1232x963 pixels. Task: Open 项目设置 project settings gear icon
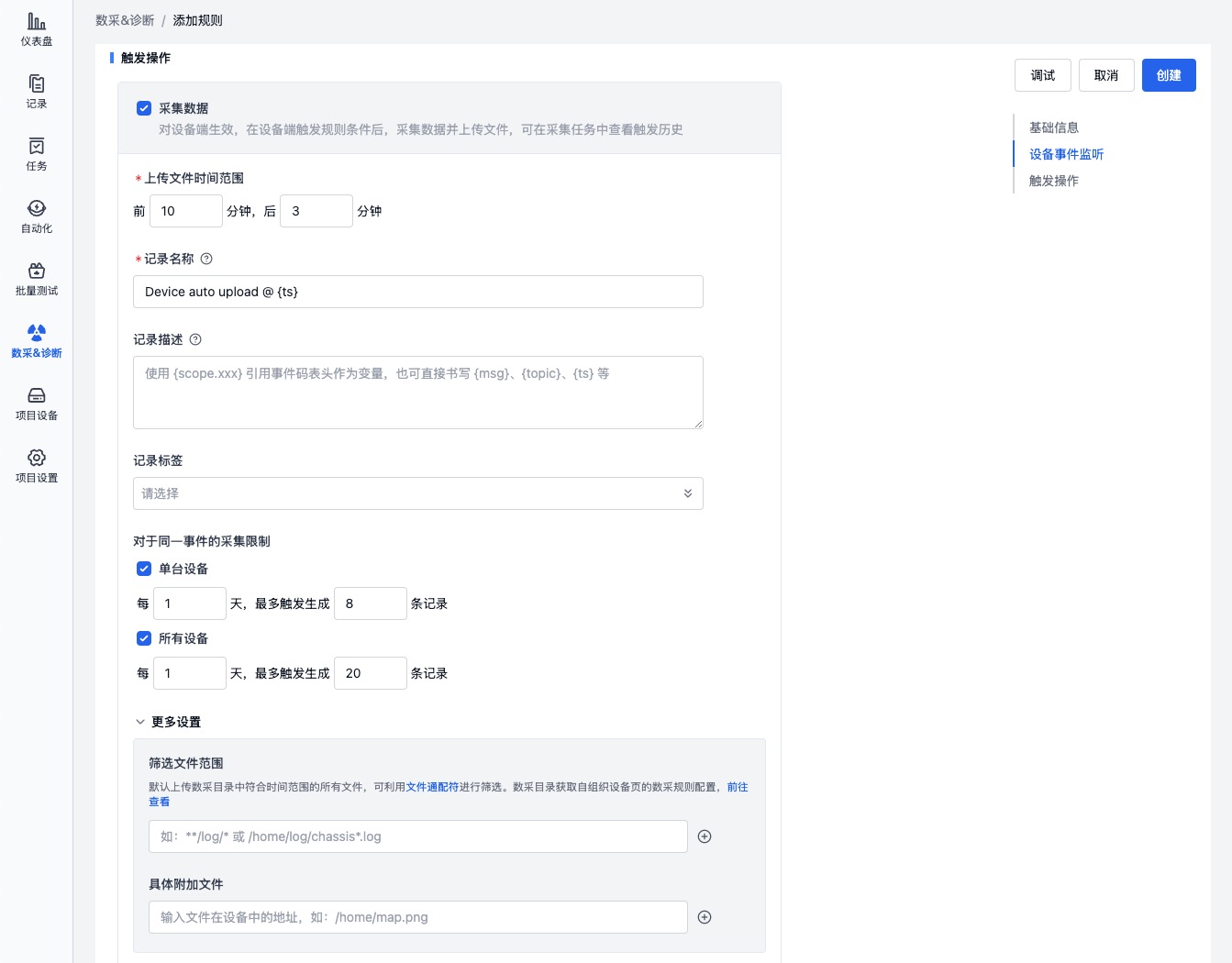tap(37, 457)
